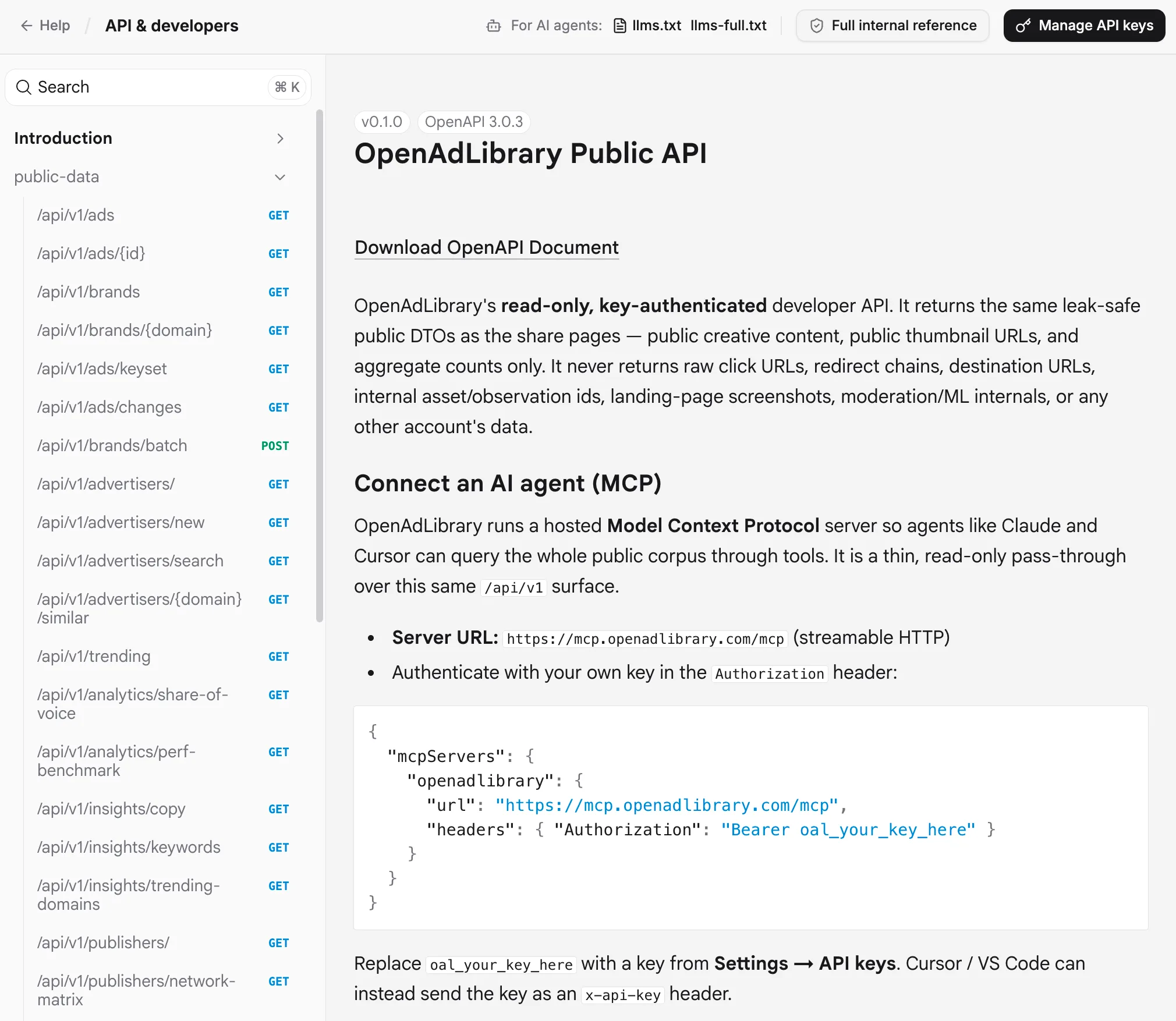Screen dimensions: 1176x1021
Task: Click the Server URL inline code
Action: pos(645,639)
